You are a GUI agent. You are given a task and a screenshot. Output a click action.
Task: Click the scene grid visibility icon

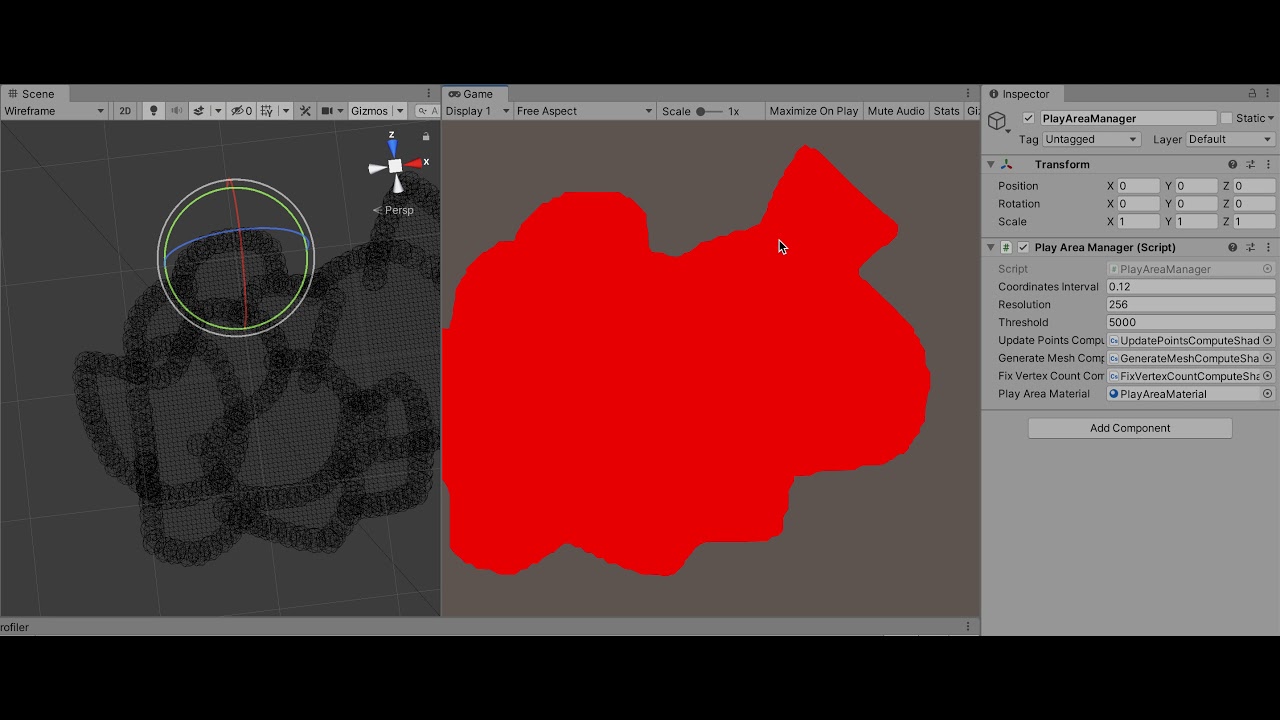tap(267, 111)
